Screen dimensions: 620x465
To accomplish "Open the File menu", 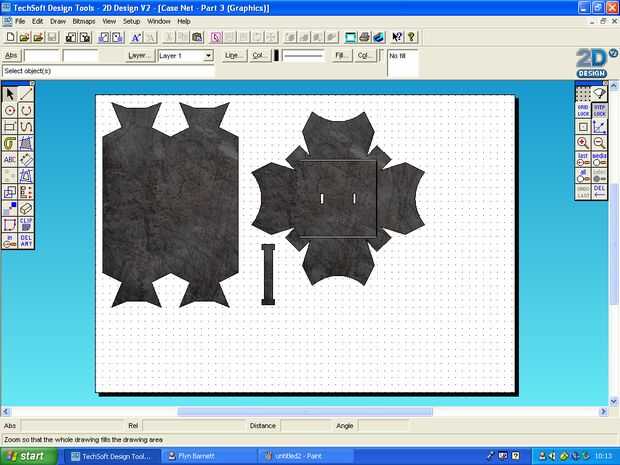I will tap(20, 21).
